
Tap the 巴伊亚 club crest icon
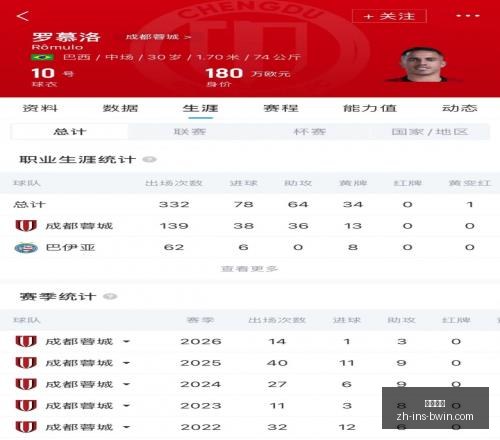point(26,248)
